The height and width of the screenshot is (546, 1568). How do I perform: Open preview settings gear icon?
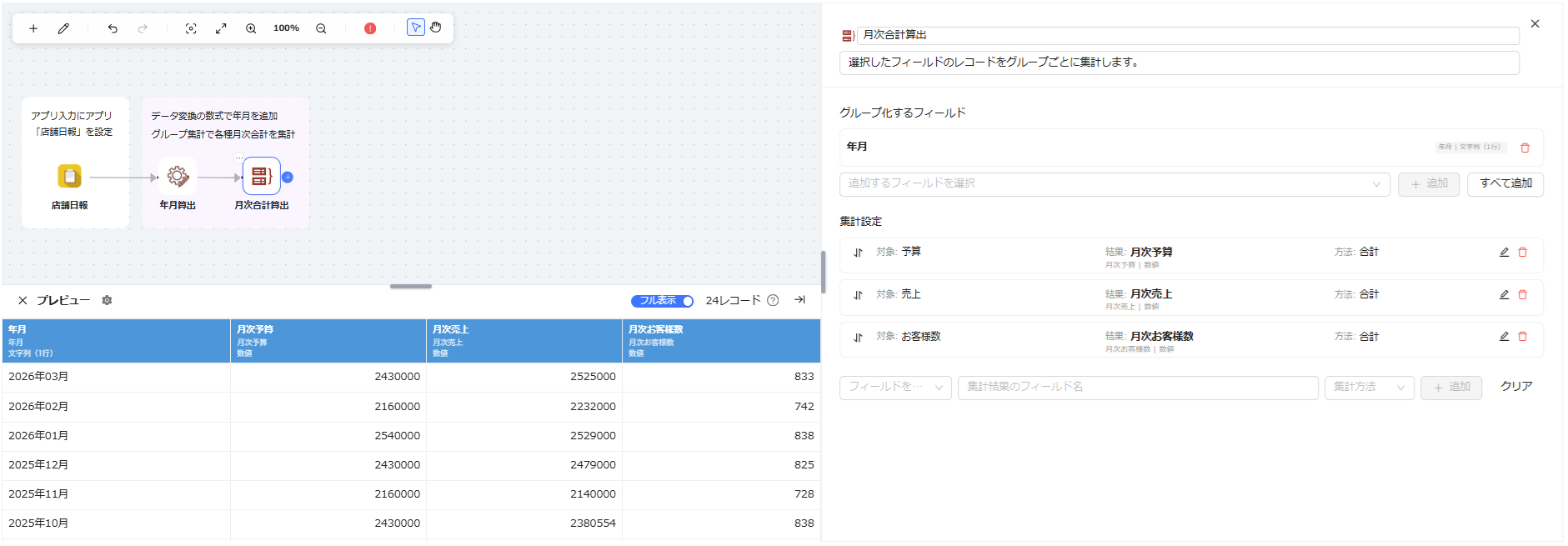click(107, 300)
